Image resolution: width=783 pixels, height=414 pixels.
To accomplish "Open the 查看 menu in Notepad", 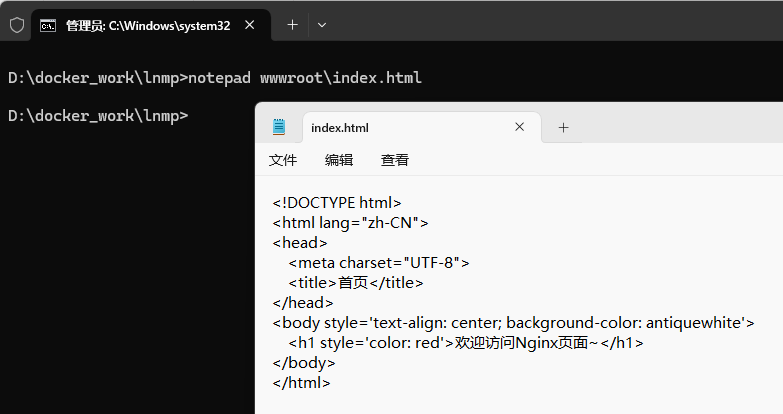I will pos(395,160).
